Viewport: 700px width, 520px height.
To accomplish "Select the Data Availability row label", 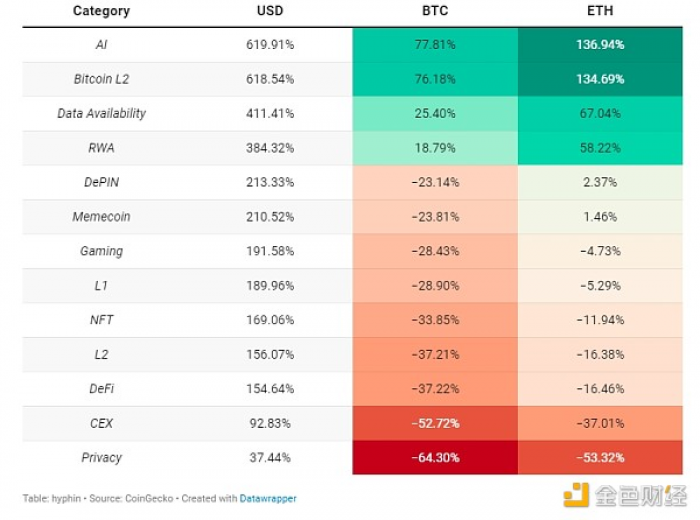I will tap(101, 113).
